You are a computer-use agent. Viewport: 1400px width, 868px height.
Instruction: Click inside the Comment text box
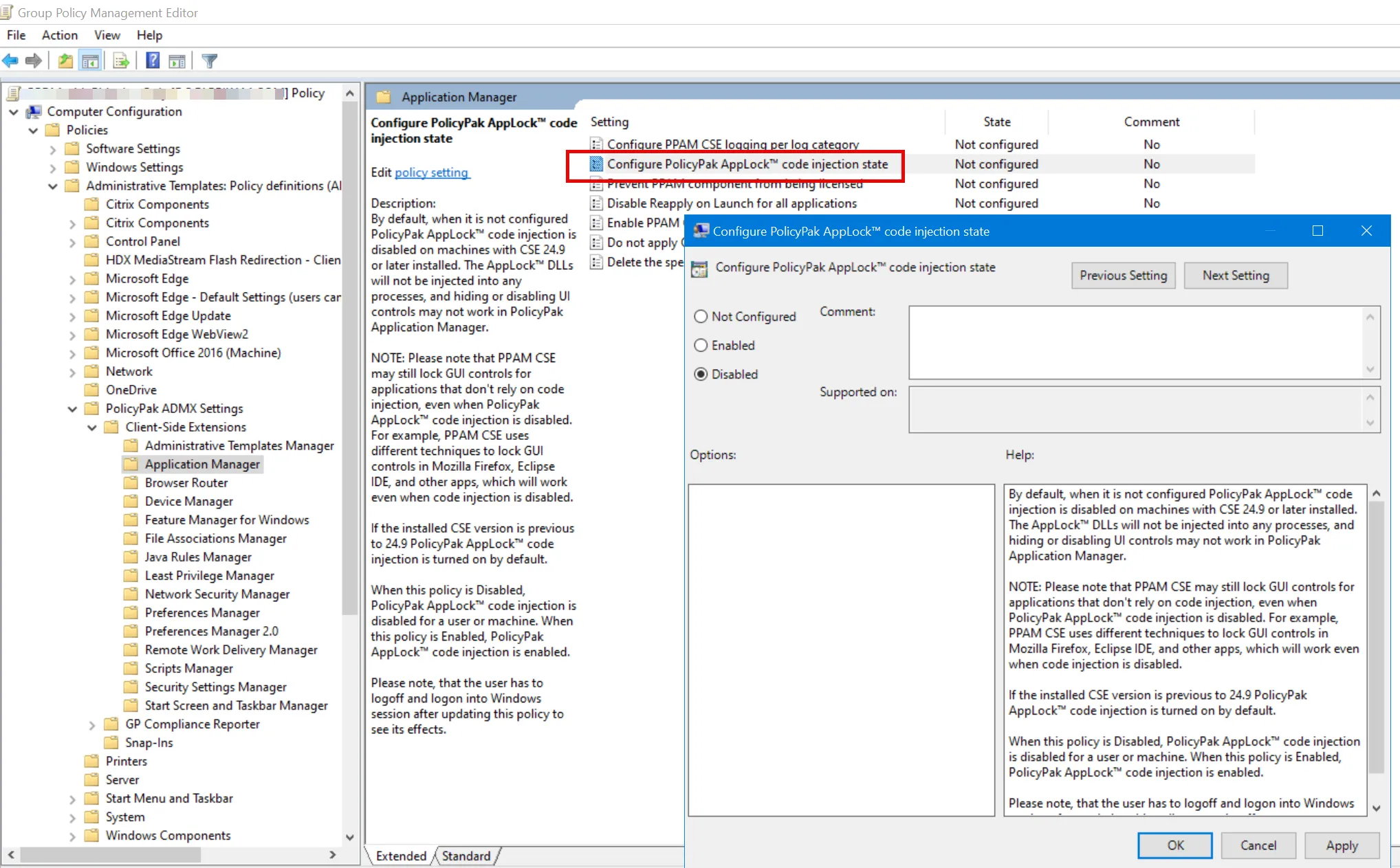tap(1135, 342)
